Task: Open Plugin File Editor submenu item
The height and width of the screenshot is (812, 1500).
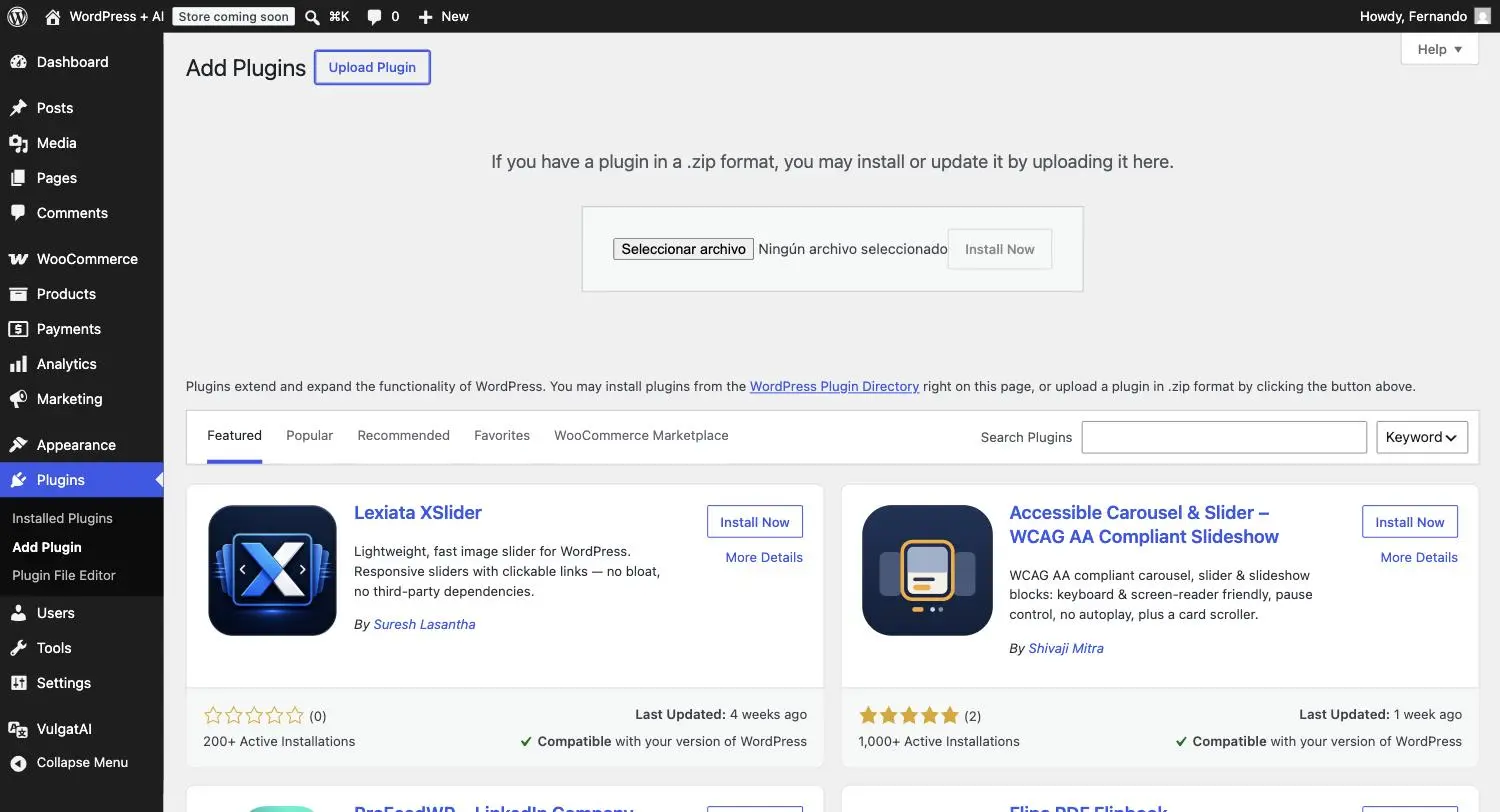Action: [x=64, y=575]
